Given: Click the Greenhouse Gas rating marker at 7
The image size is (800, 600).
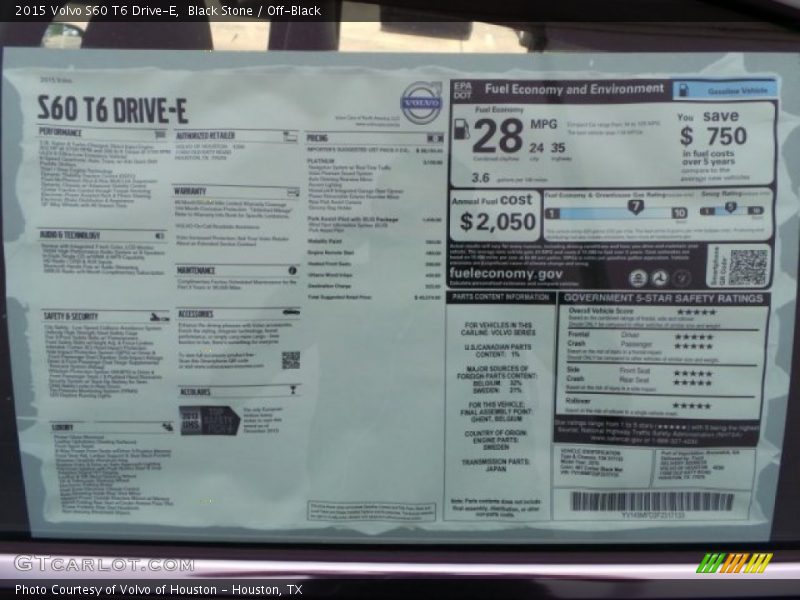Looking at the screenshot, I should [x=634, y=205].
